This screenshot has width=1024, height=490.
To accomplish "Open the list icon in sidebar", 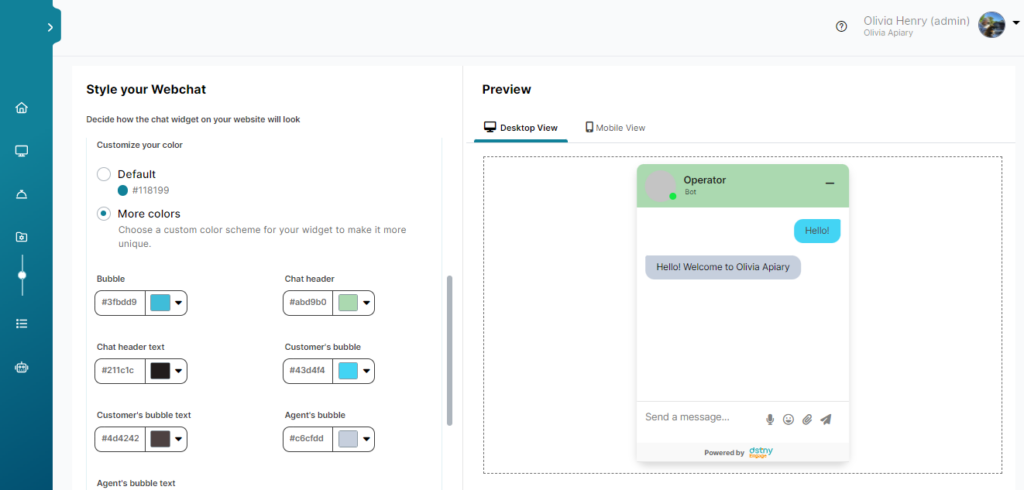I will point(22,323).
